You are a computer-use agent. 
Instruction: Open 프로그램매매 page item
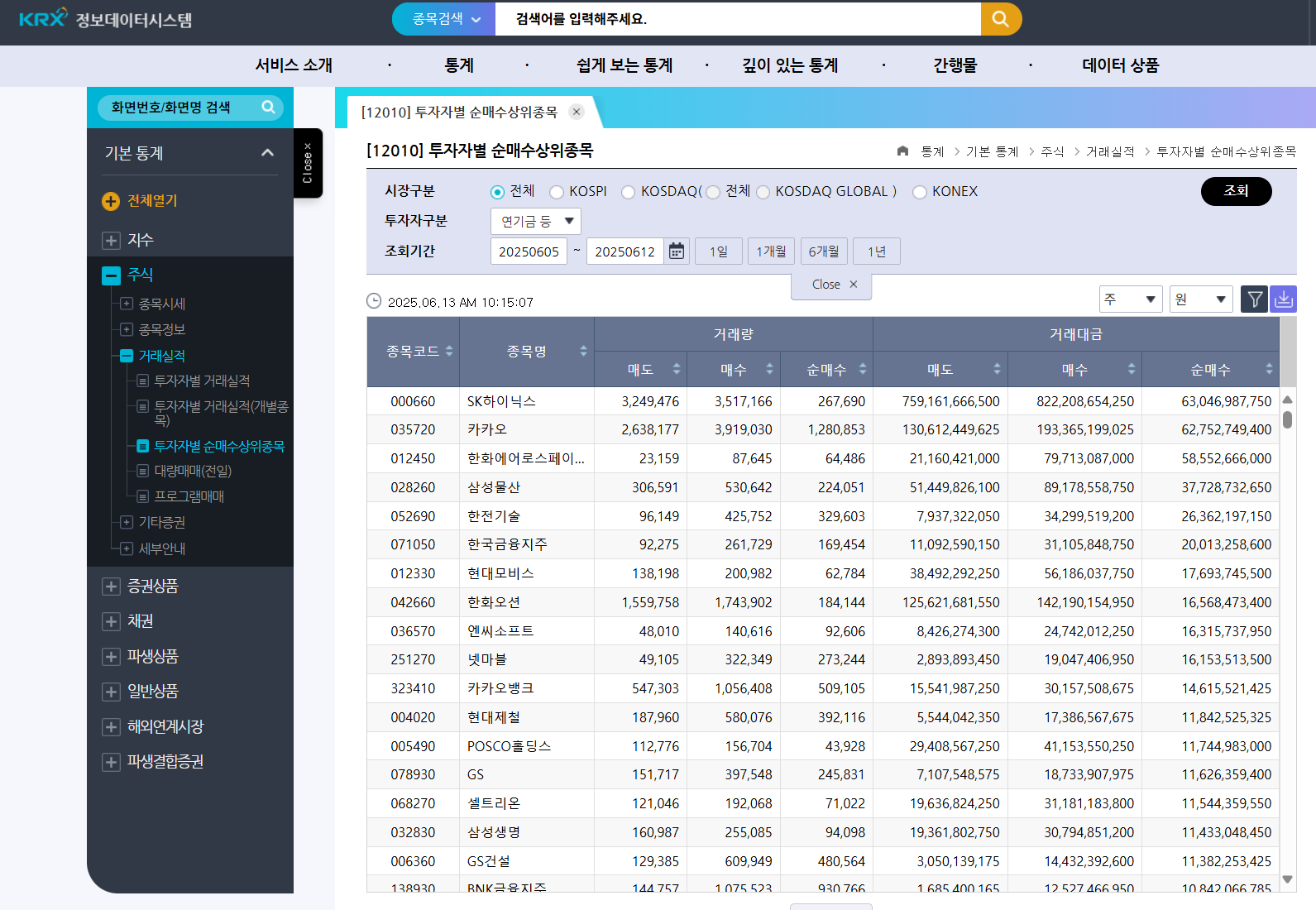[189, 496]
